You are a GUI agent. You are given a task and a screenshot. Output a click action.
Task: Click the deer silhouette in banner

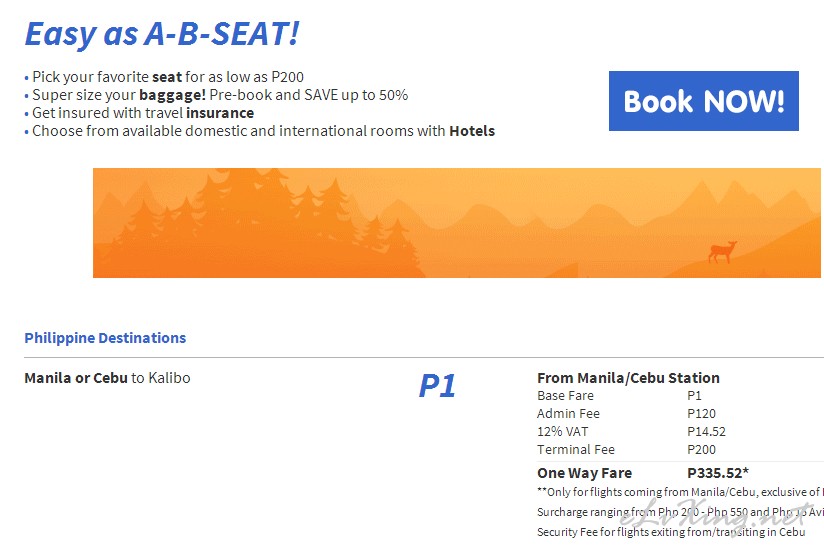tap(723, 252)
